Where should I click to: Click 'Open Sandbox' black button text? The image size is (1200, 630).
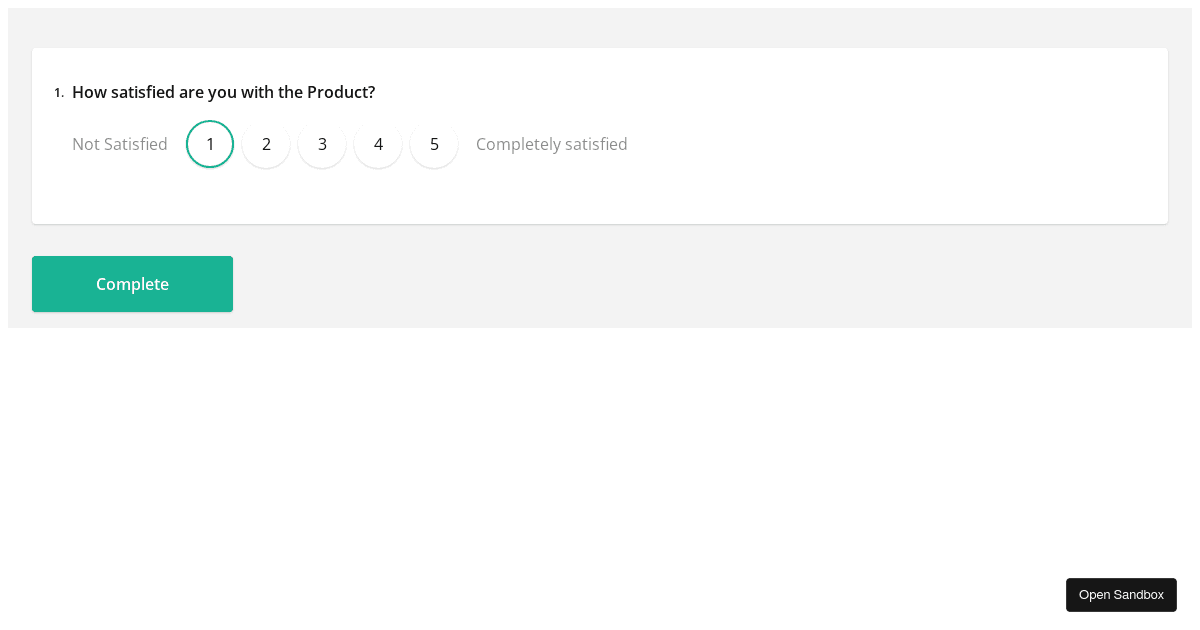click(1121, 595)
